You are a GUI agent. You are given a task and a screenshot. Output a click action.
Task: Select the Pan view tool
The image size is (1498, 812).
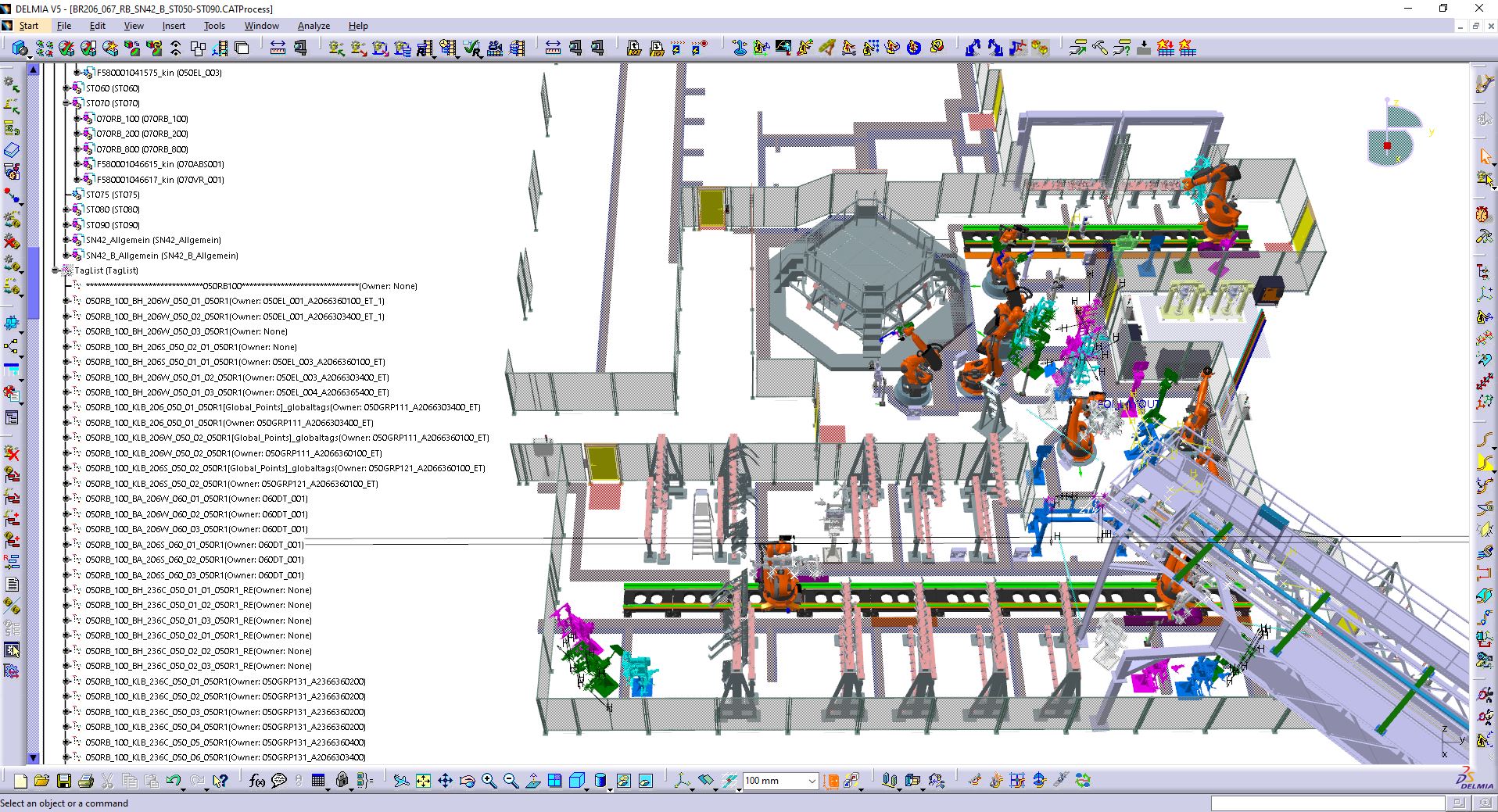[x=445, y=780]
